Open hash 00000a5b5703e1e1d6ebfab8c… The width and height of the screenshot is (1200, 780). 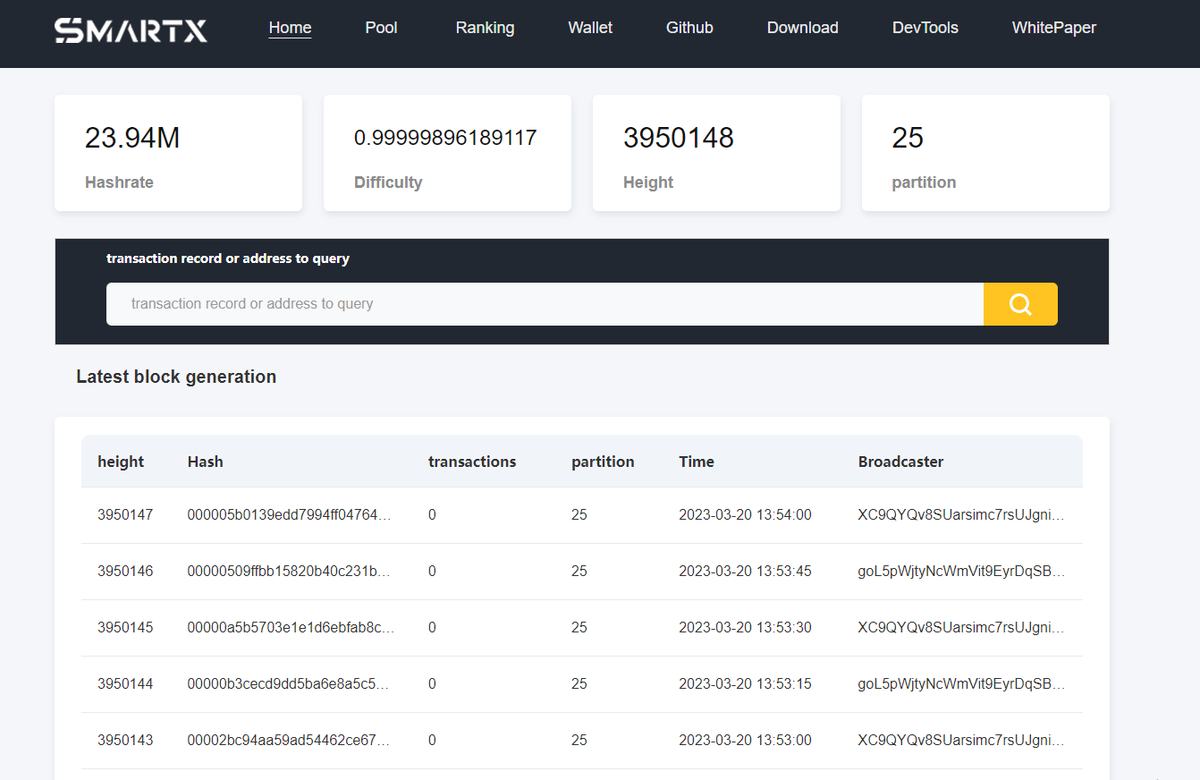(x=290, y=628)
